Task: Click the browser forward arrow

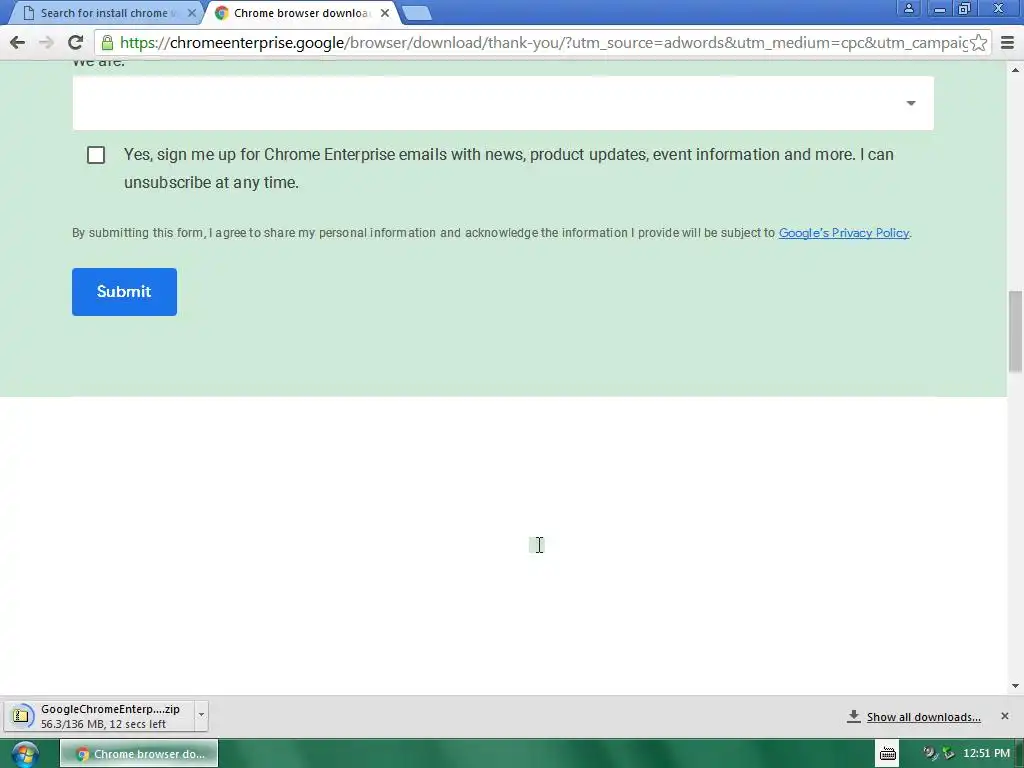Action: pyautogui.click(x=46, y=43)
